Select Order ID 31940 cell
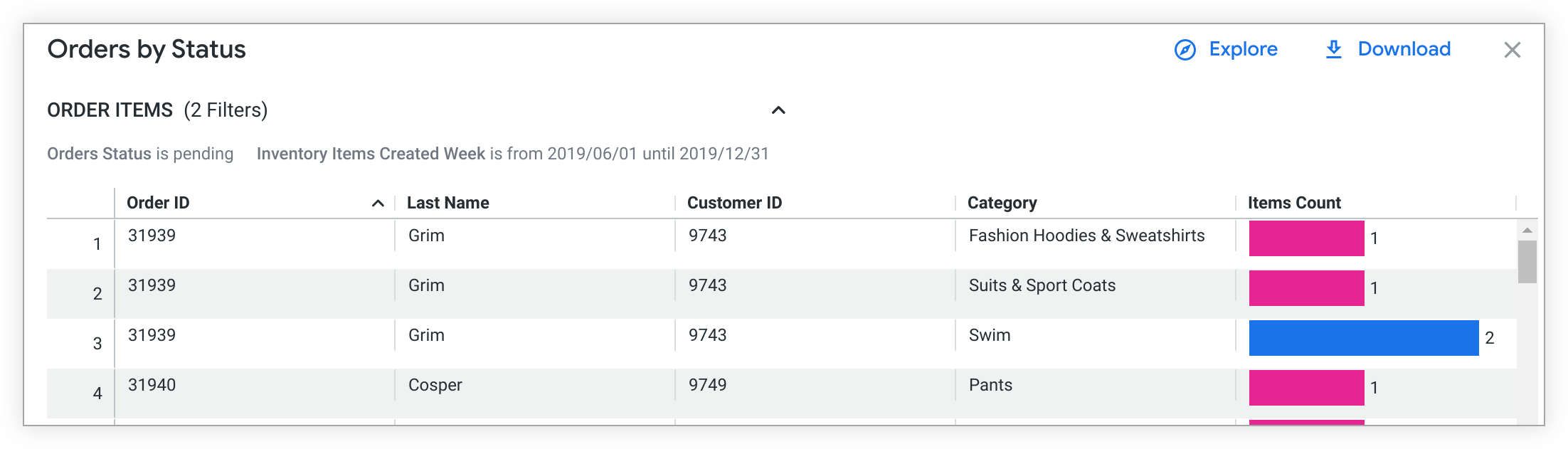Image resolution: width=1568 pixels, height=449 pixels. click(152, 385)
